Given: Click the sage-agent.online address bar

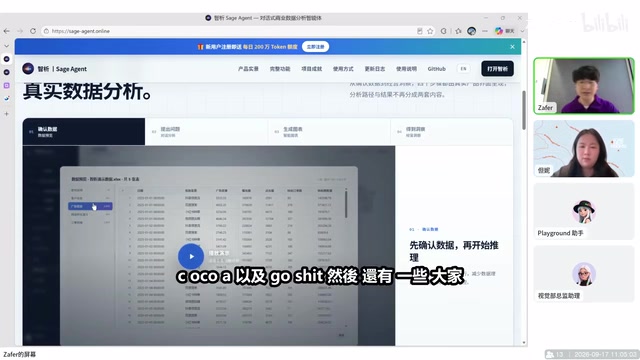Looking at the screenshot, I should tap(229, 31).
